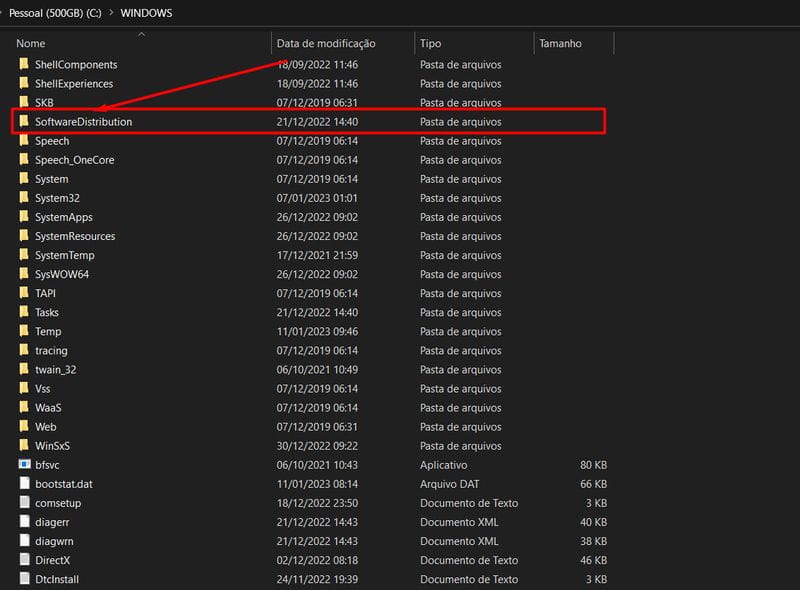Sort by the Tamanho column header
The width and height of the screenshot is (800, 590).
pyautogui.click(x=560, y=43)
